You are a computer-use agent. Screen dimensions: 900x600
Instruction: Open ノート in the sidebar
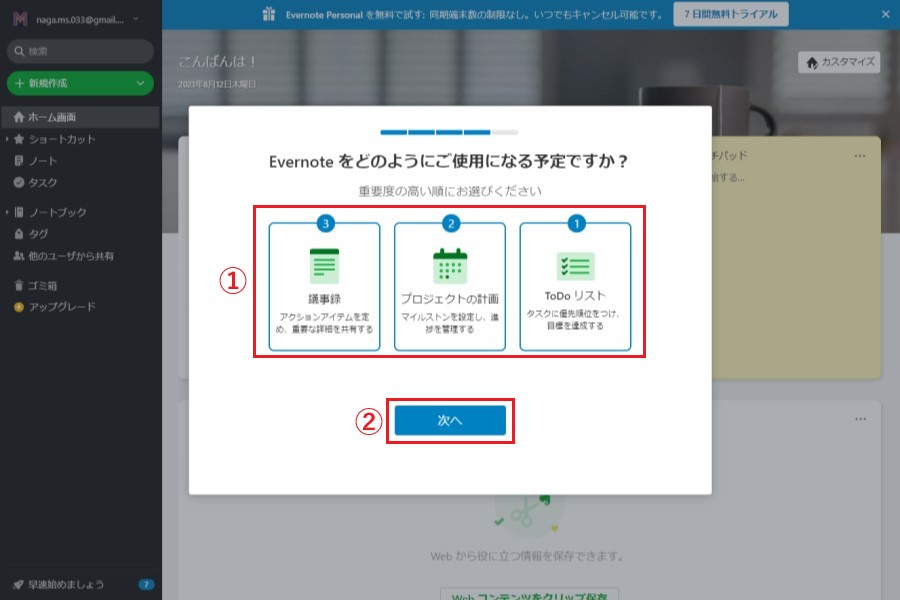click(42, 161)
